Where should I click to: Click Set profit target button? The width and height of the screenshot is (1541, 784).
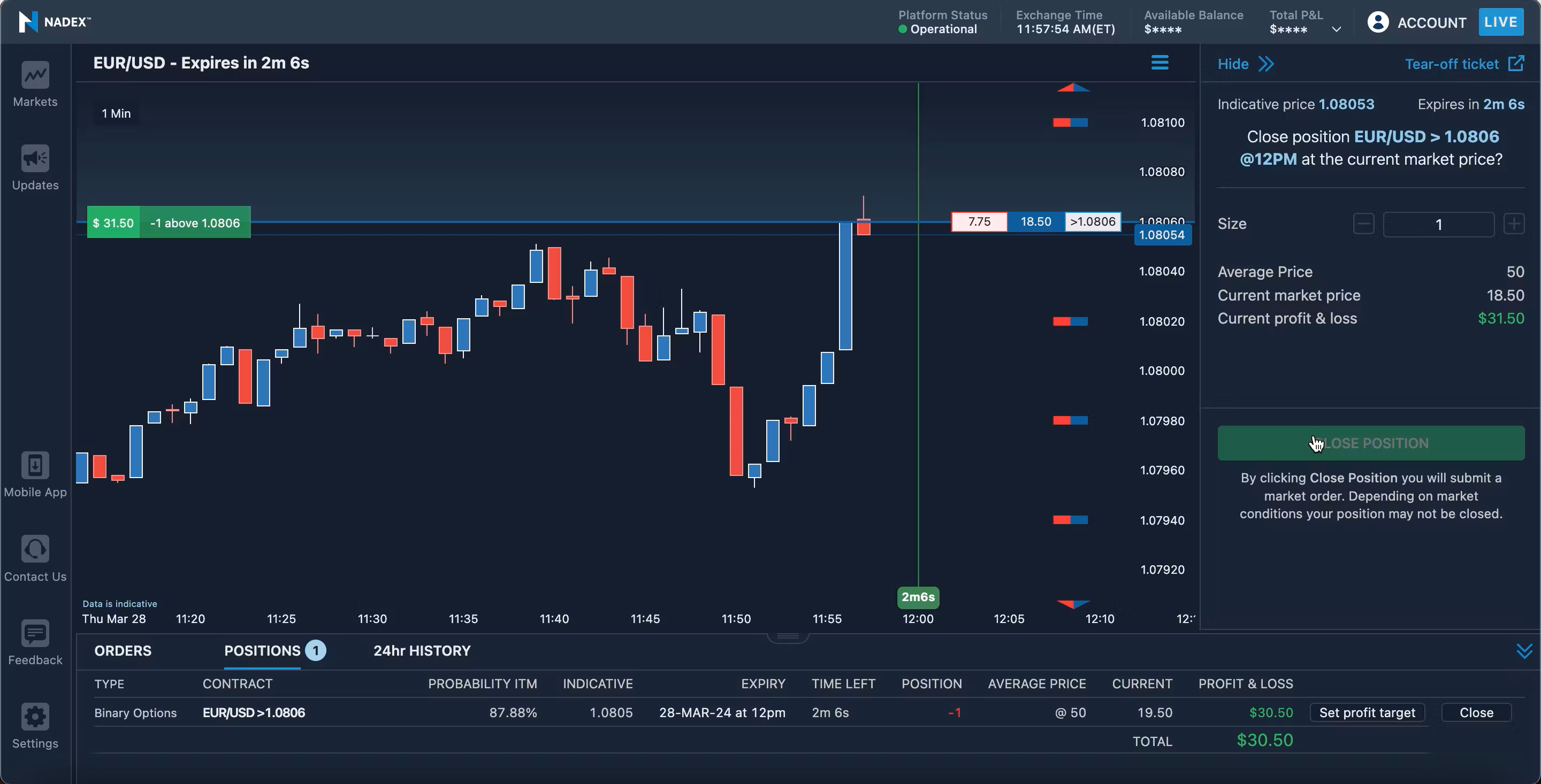point(1367,712)
